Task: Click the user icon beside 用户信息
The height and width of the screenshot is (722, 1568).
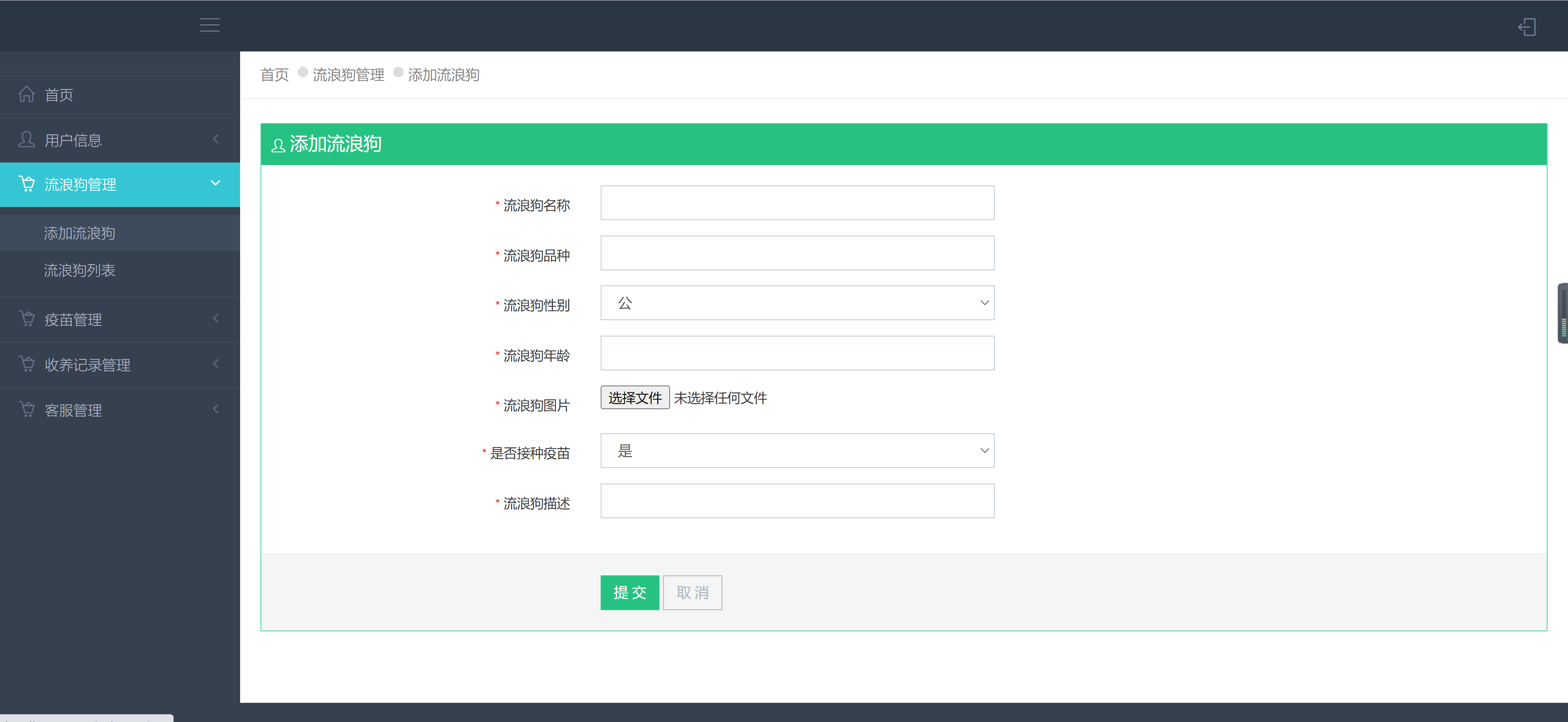Action: [26, 139]
